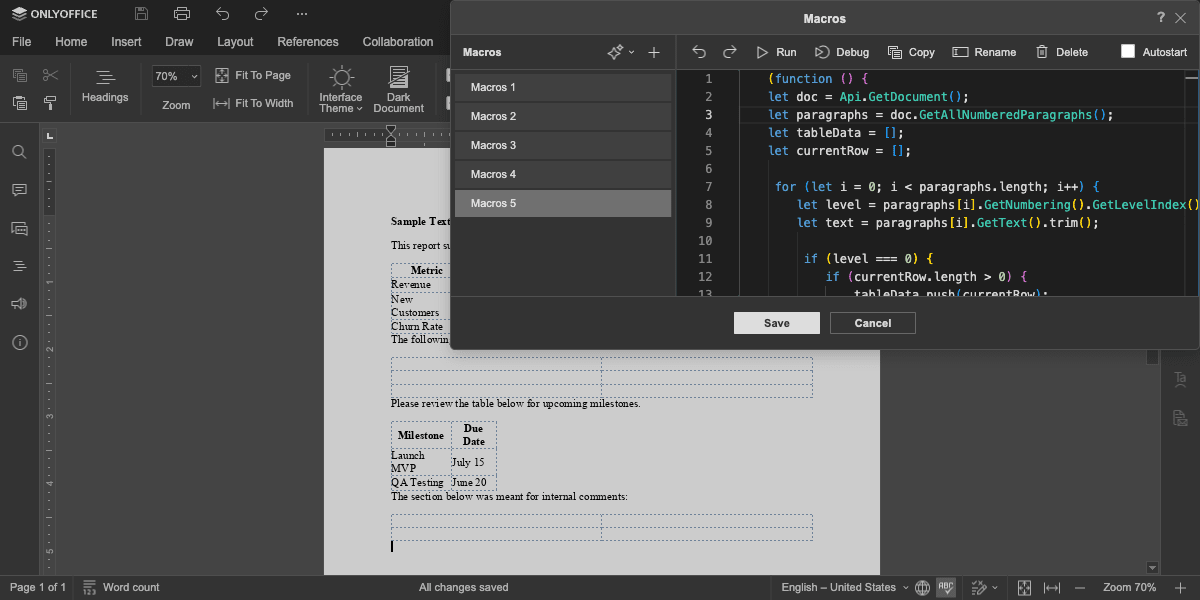Click the quick print icon in the title bar
This screenshot has height=600, width=1200.
pos(181,14)
